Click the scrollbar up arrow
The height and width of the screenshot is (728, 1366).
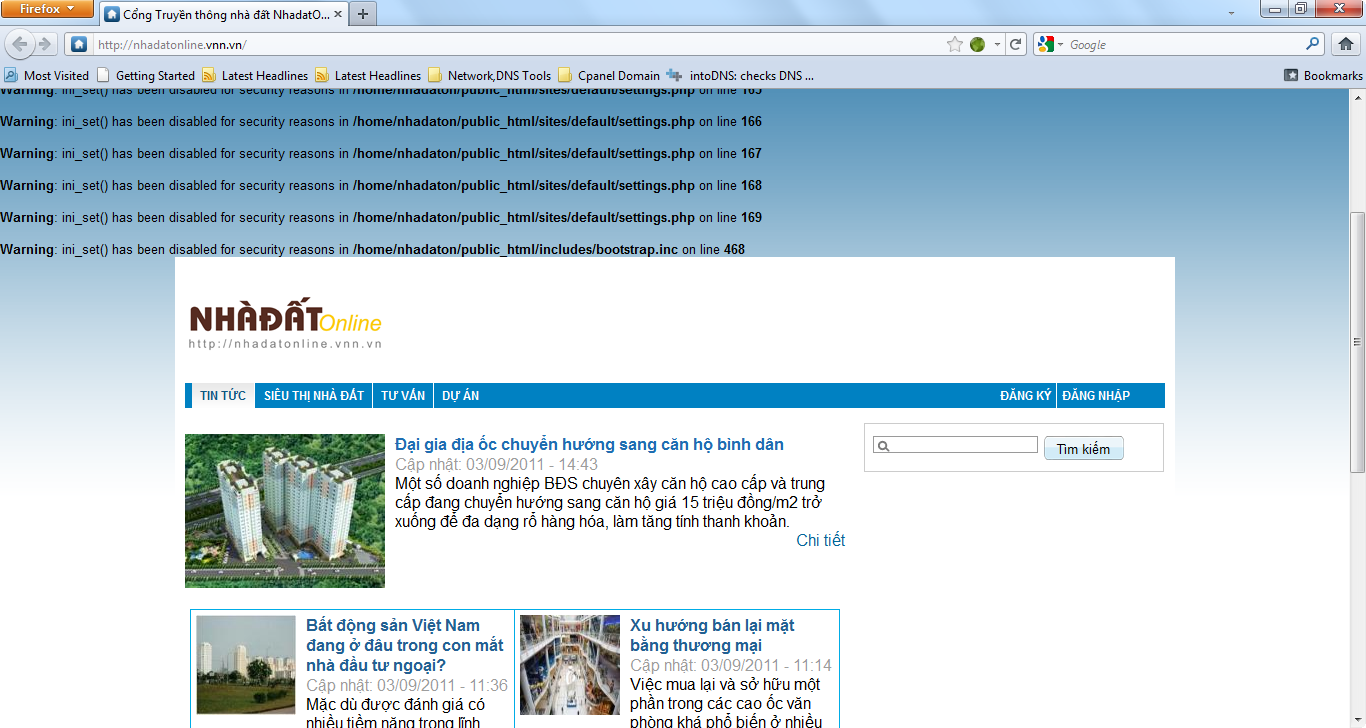tap(1357, 97)
